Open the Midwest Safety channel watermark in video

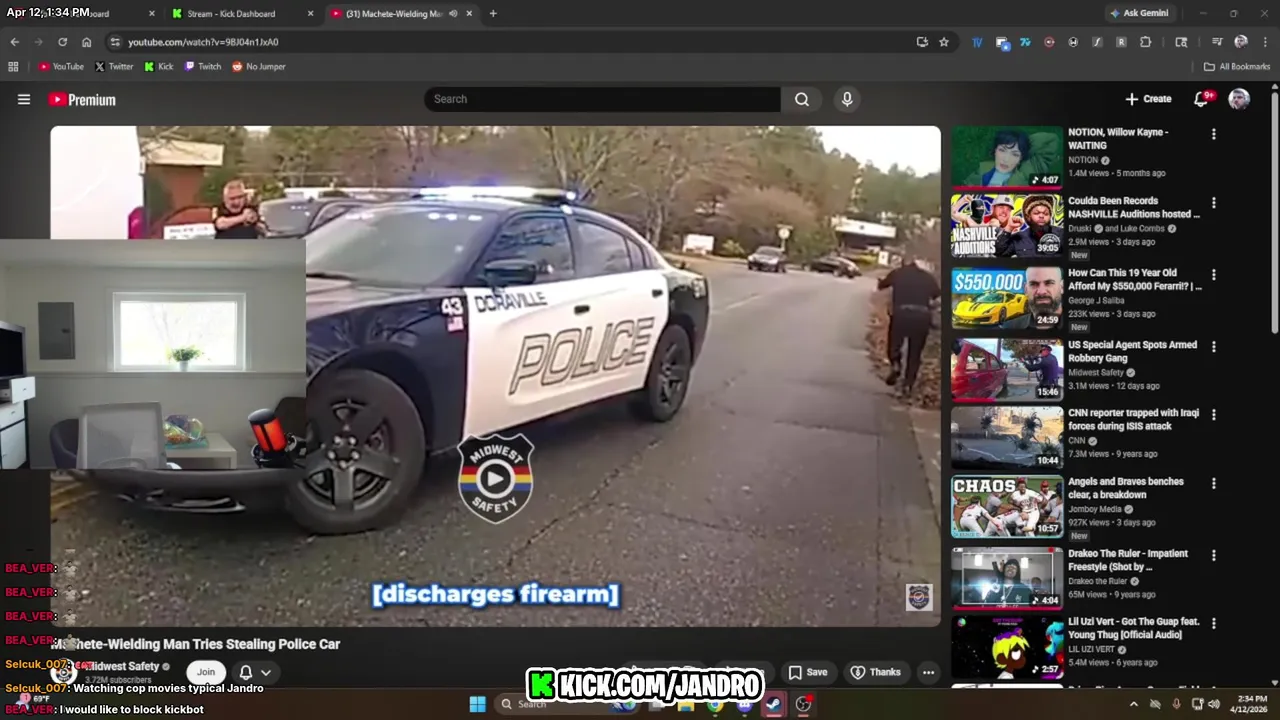pyautogui.click(x=919, y=597)
